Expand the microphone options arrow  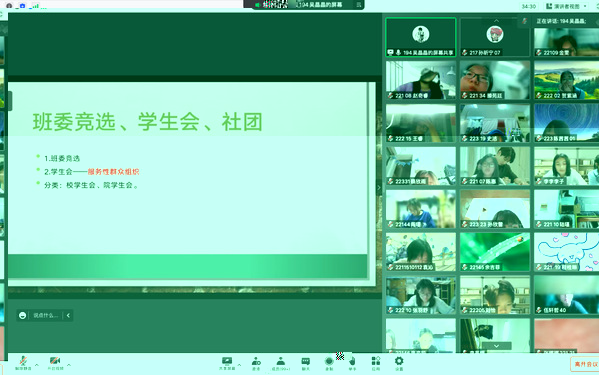tap(37, 365)
